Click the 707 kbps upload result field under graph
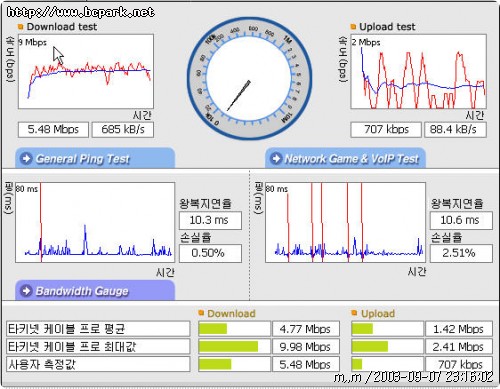 pos(386,130)
